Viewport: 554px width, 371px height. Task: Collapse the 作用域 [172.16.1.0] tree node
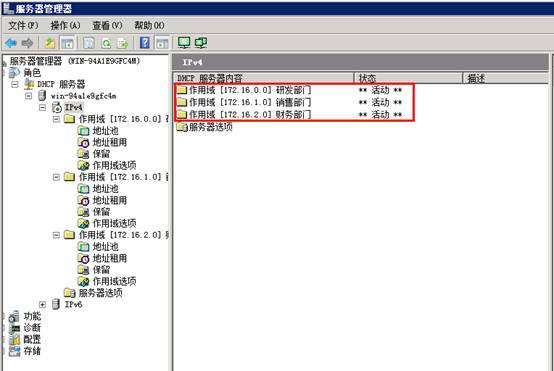click(56, 177)
